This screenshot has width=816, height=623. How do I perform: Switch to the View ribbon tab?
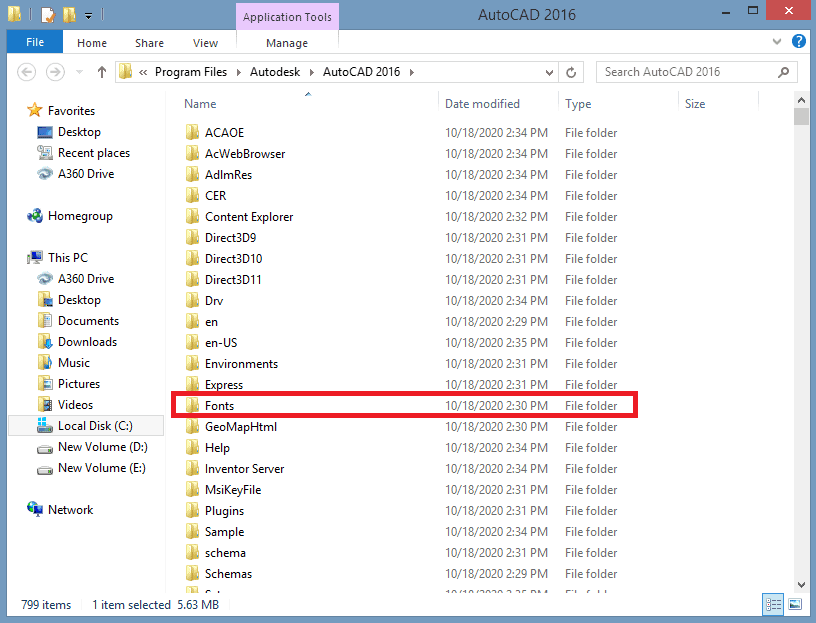pyautogui.click(x=205, y=43)
